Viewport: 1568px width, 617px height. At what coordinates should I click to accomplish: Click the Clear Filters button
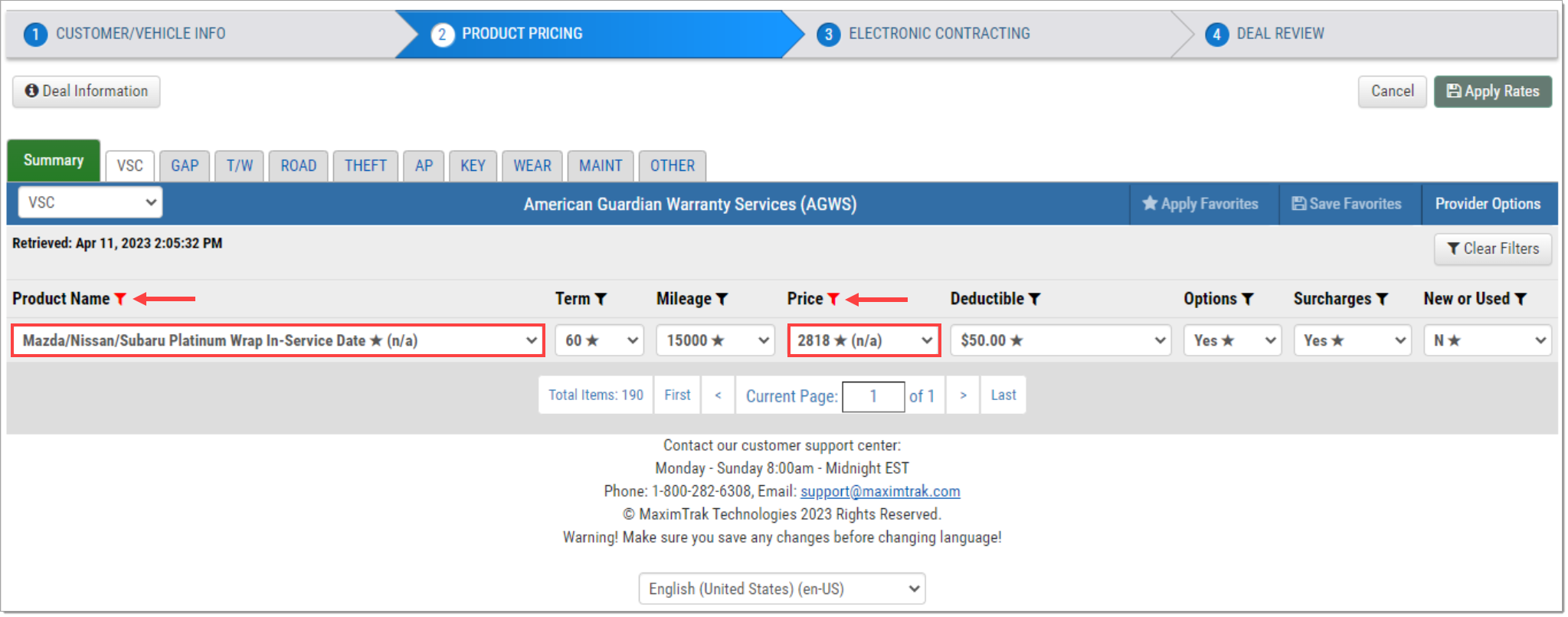coord(1493,248)
